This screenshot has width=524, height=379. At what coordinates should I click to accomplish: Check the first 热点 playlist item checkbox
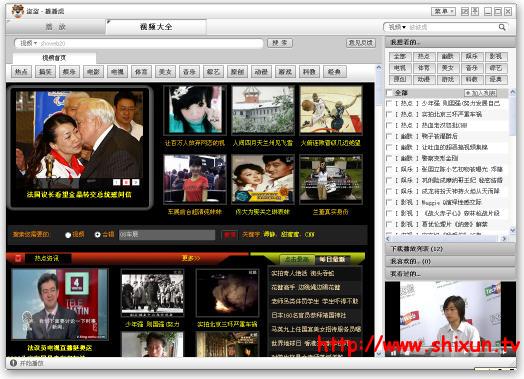[x=389, y=104]
